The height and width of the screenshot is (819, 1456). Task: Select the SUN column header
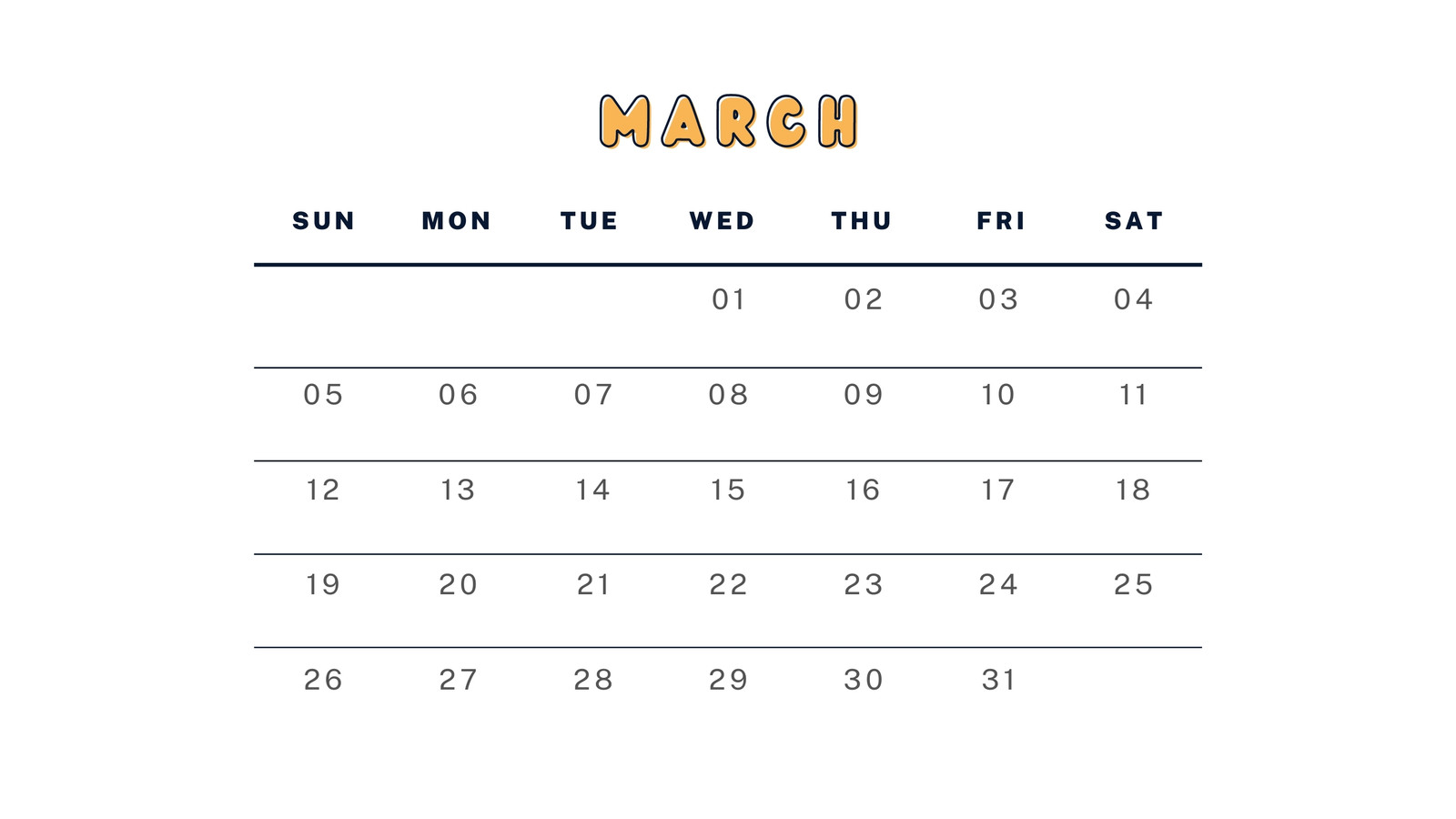pos(324,221)
